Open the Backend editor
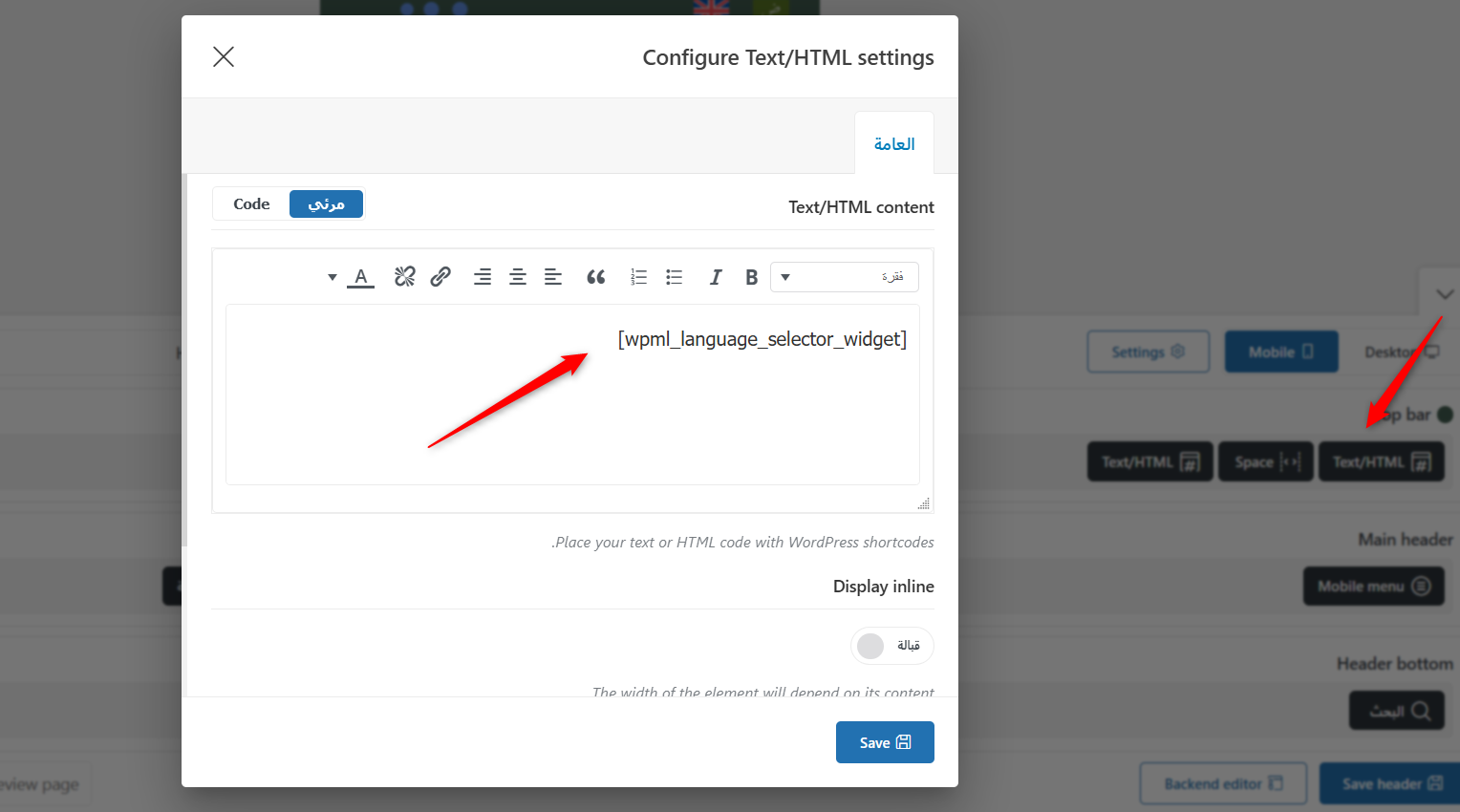 point(1223,783)
